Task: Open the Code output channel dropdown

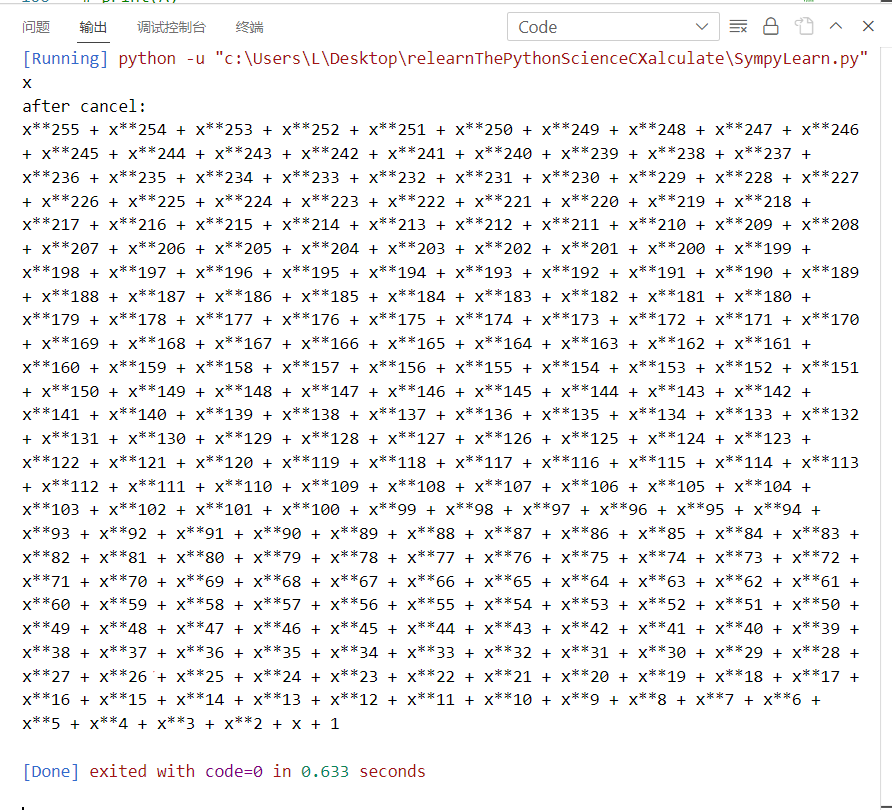Action: tap(613, 27)
